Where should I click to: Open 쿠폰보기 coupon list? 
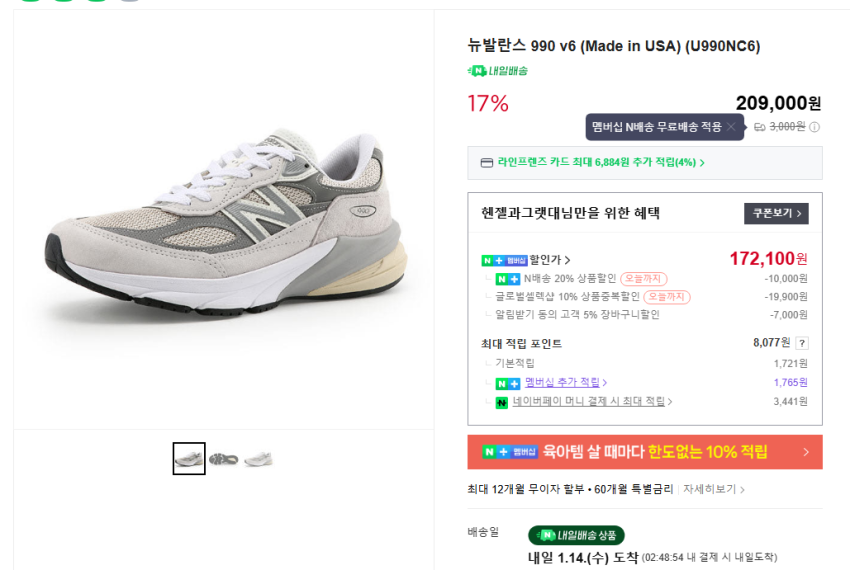tap(775, 213)
